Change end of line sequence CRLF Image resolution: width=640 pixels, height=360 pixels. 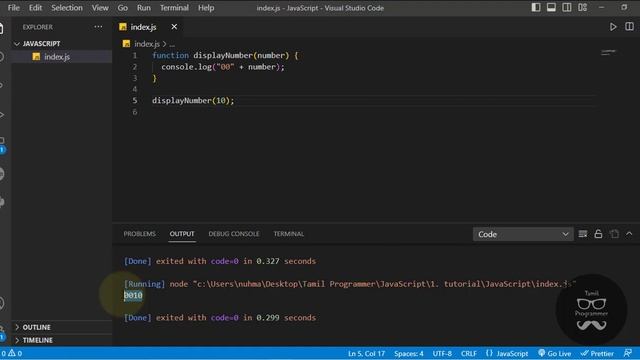469,353
